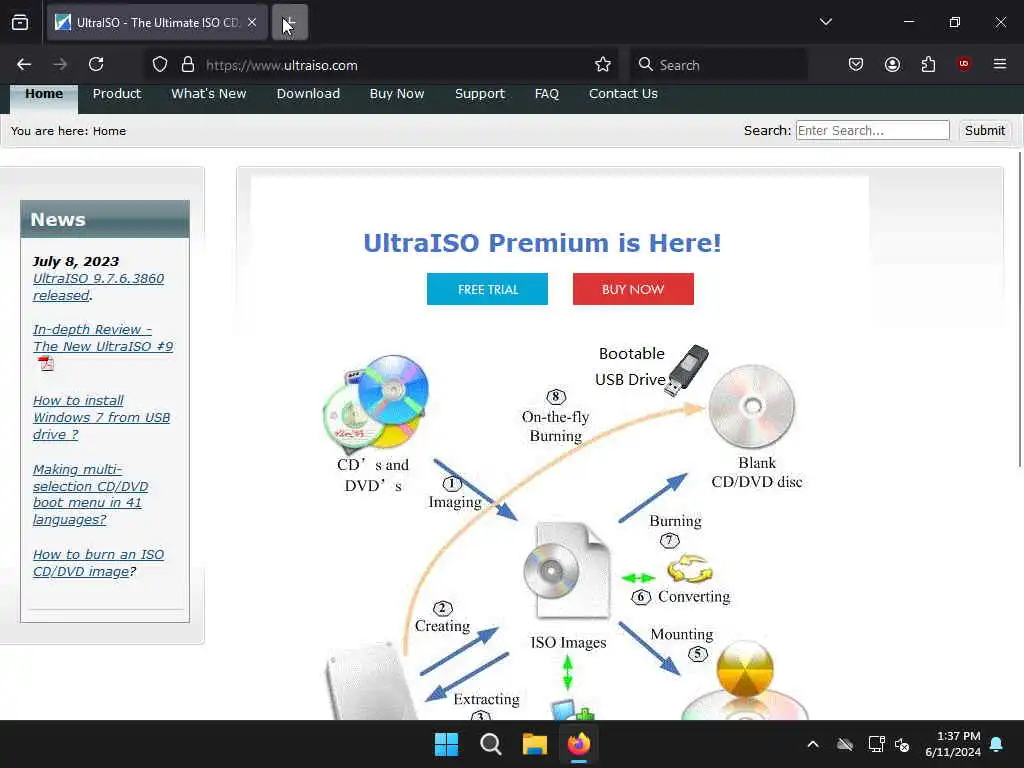Open UltraISO 9.7.6.3860 released link
The image size is (1024, 768).
pyautogui.click(x=98, y=287)
